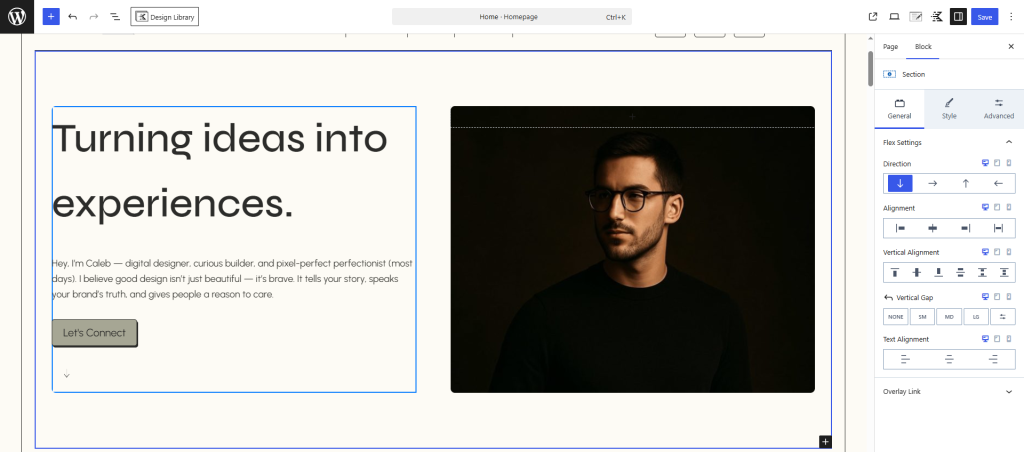Viewport: 1024px width, 452px height.
Task: Reset the Vertical Gap value
Action: (888, 297)
